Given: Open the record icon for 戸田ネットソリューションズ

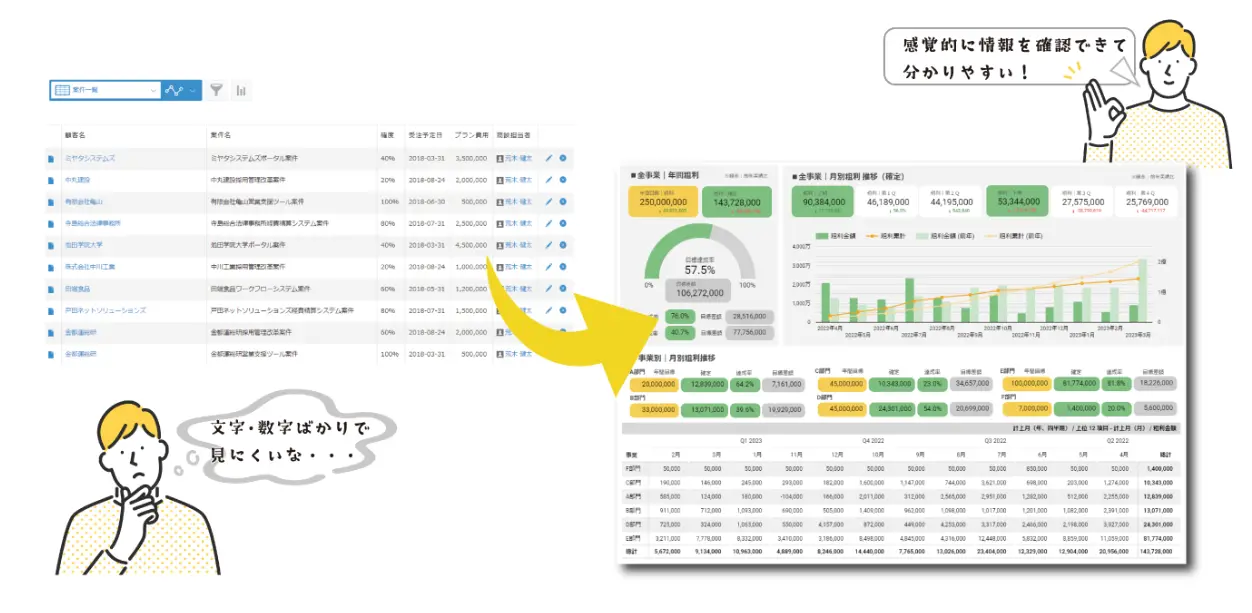Looking at the screenshot, I should coord(50,311).
